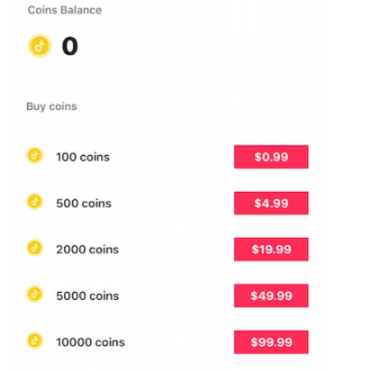This screenshot has height=371, width=367.
Task: Tap the $49.99 price button
Action: (x=271, y=296)
